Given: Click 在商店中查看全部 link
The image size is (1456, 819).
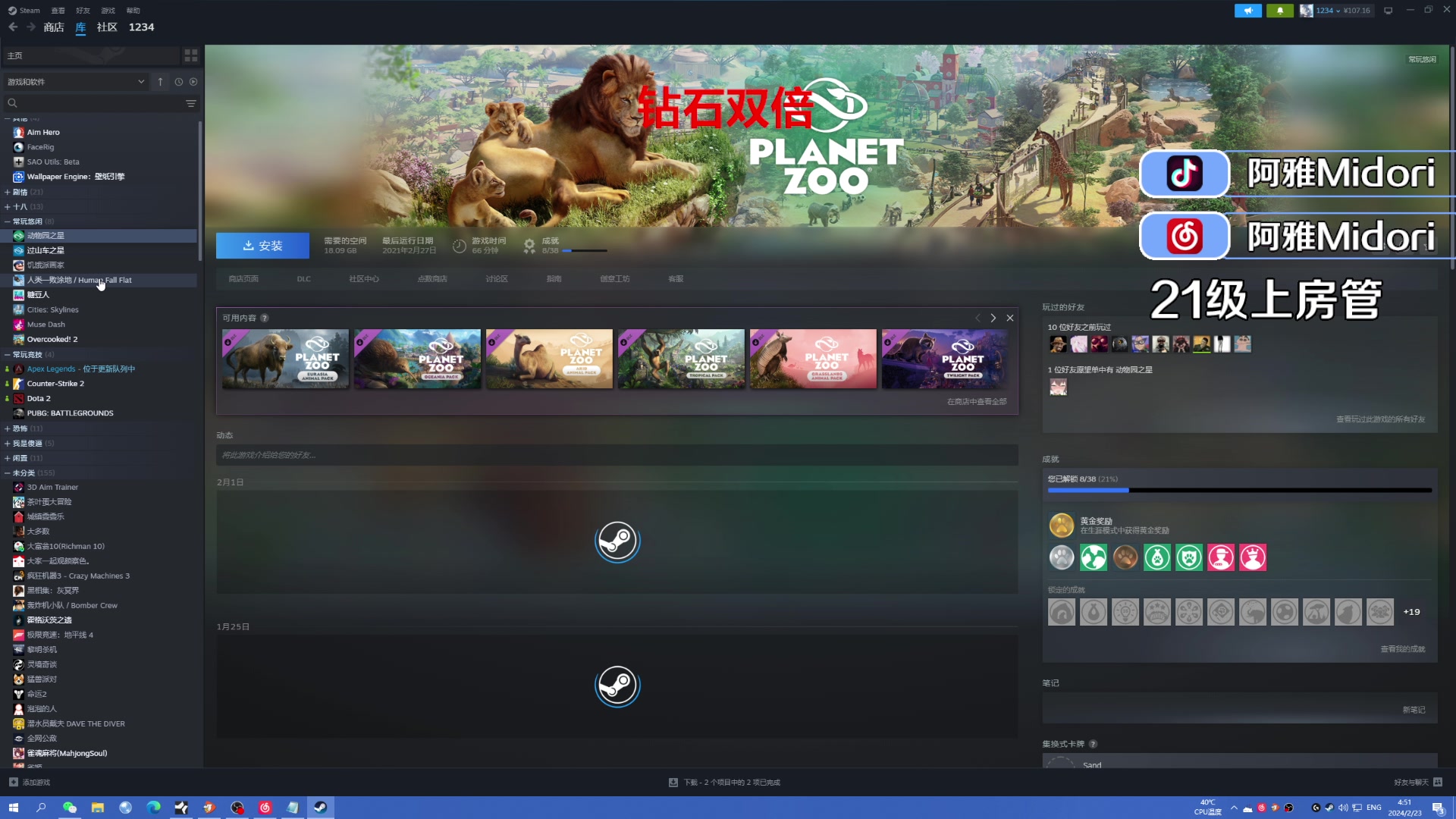Looking at the screenshot, I should (x=977, y=402).
